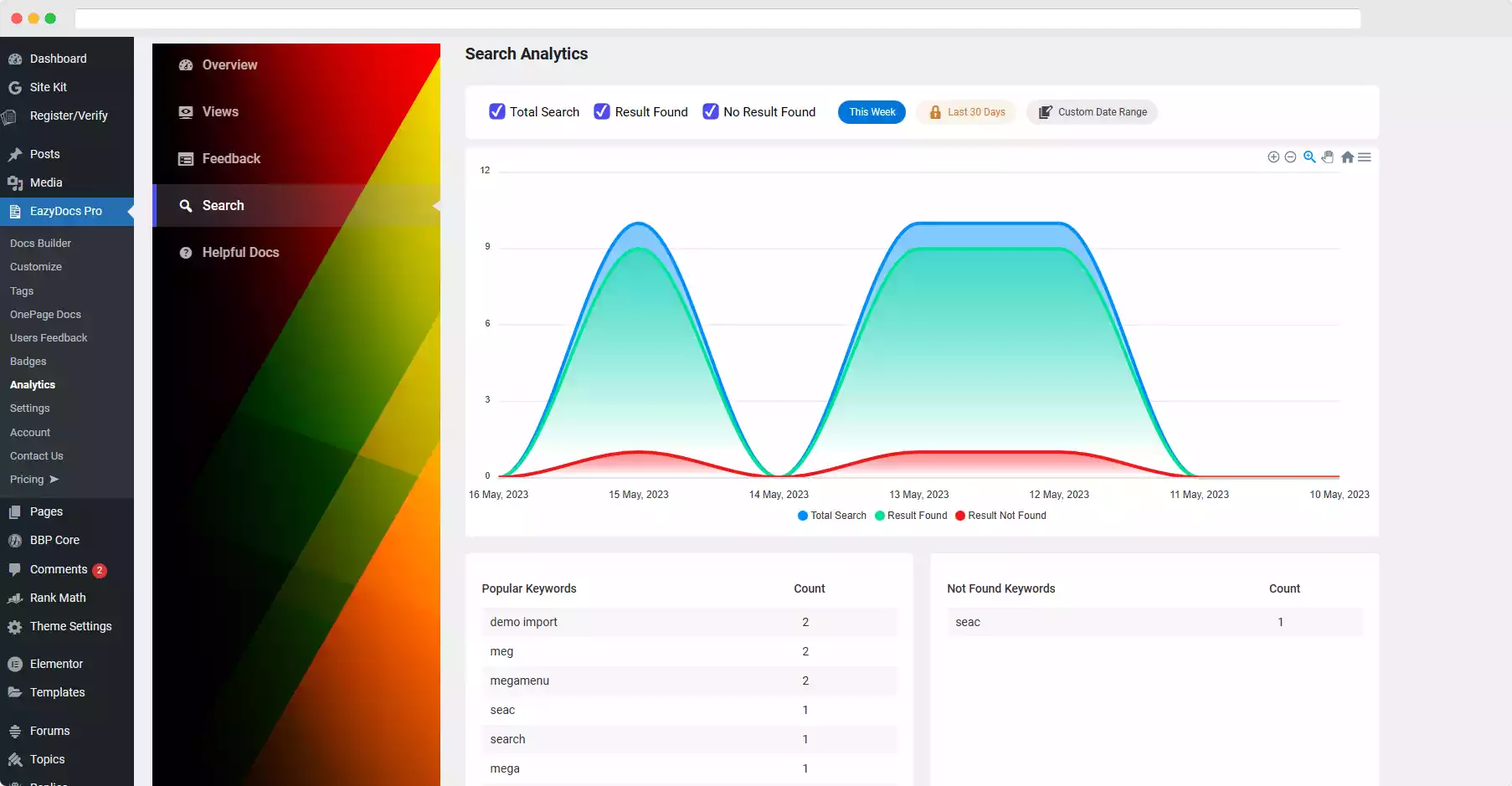Open the Helpful Docs section
Screen dimensions: 1512x786
[240, 252]
